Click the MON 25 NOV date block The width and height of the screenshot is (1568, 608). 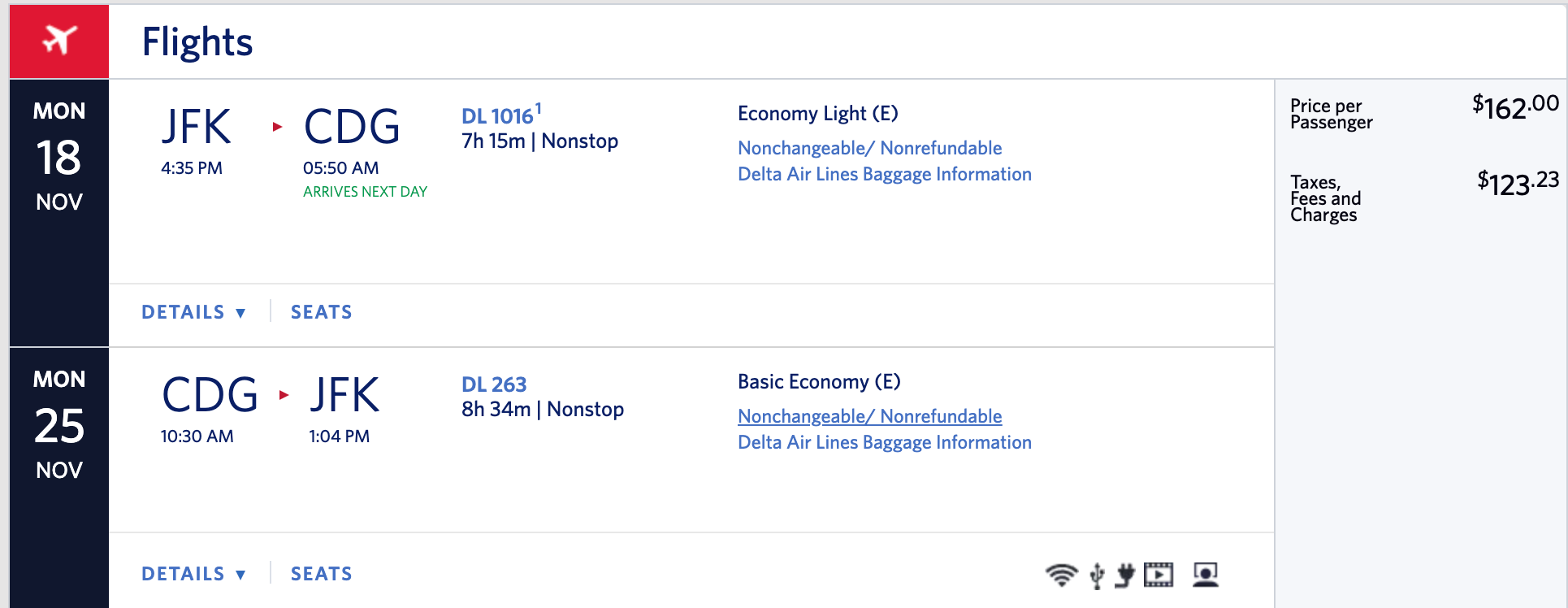(59, 424)
